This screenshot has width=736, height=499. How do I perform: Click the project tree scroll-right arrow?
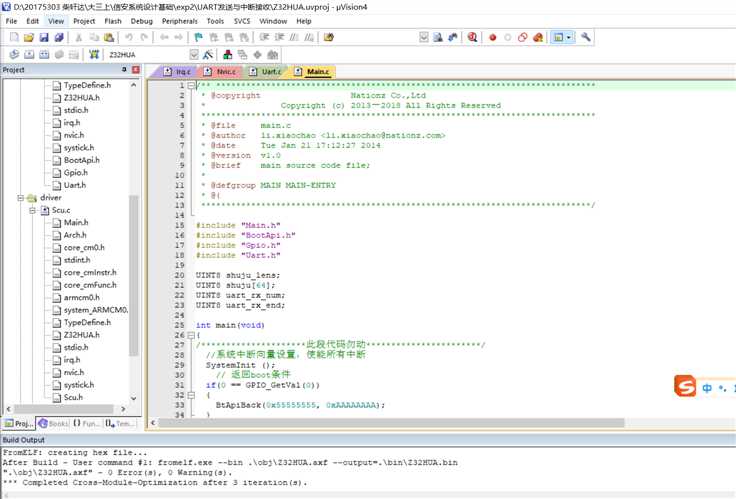click(x=123, y=409)
